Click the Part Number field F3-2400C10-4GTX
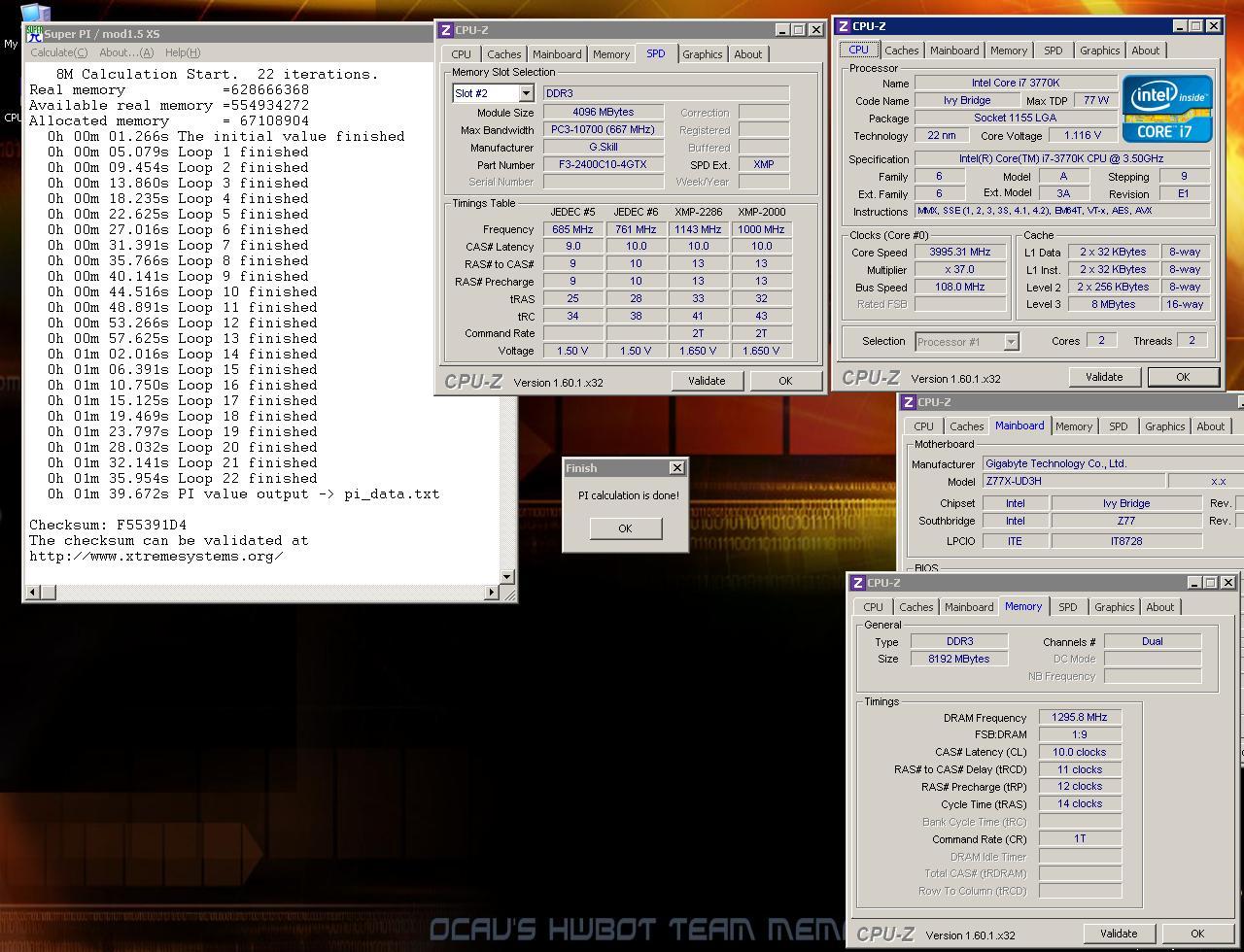 [x=604, y=165]
